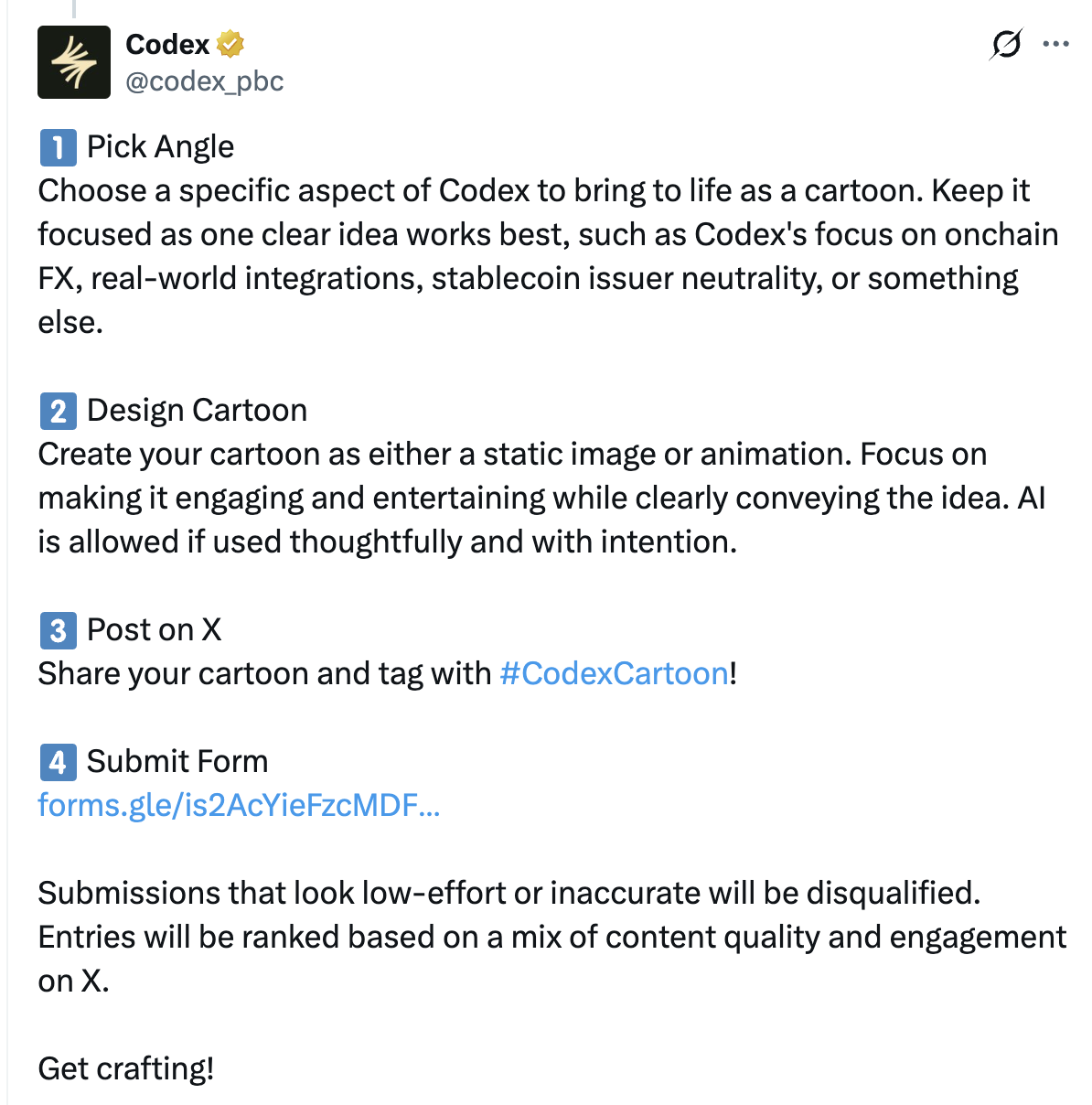The height and width of the screenshot is (1105, 1092).
Task: Click the gold verified badge
Action: 230,43
